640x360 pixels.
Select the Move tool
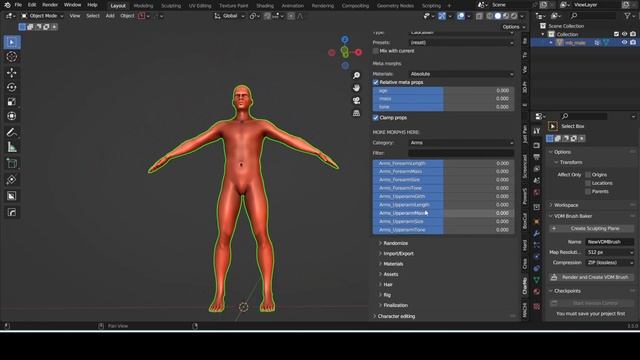(12, 73)
